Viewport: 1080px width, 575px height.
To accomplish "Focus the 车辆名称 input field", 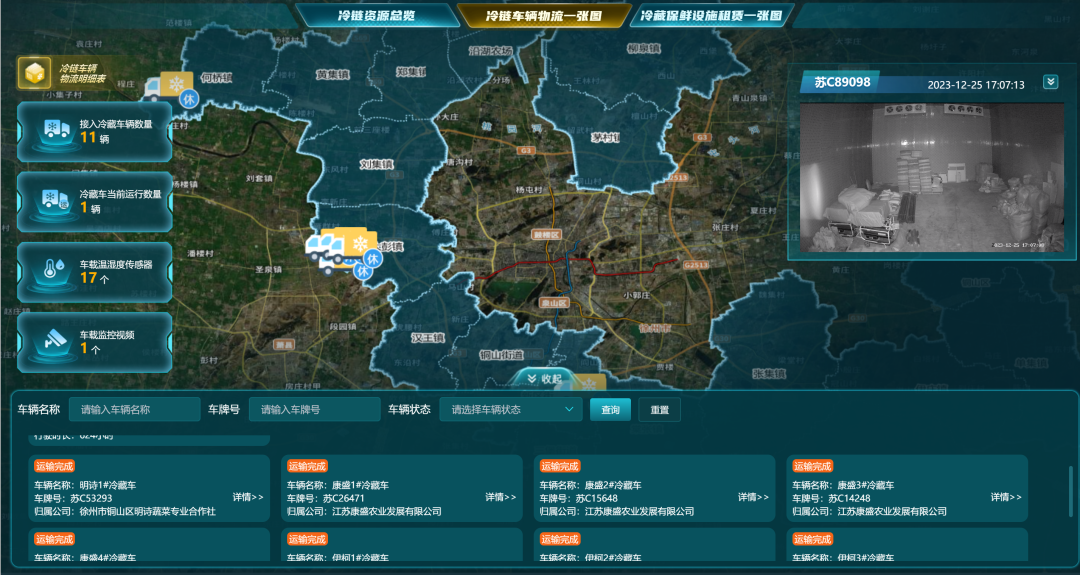I will (135, 409).
